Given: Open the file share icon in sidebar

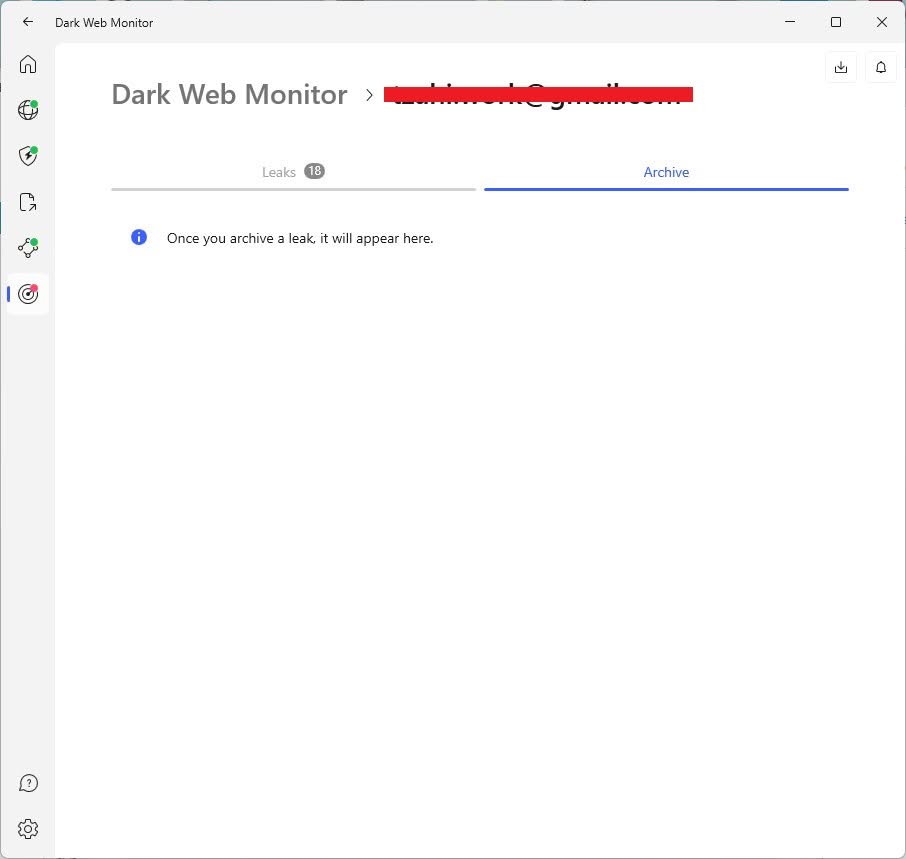Looking at the screenshot, I should tap(28, 202).
